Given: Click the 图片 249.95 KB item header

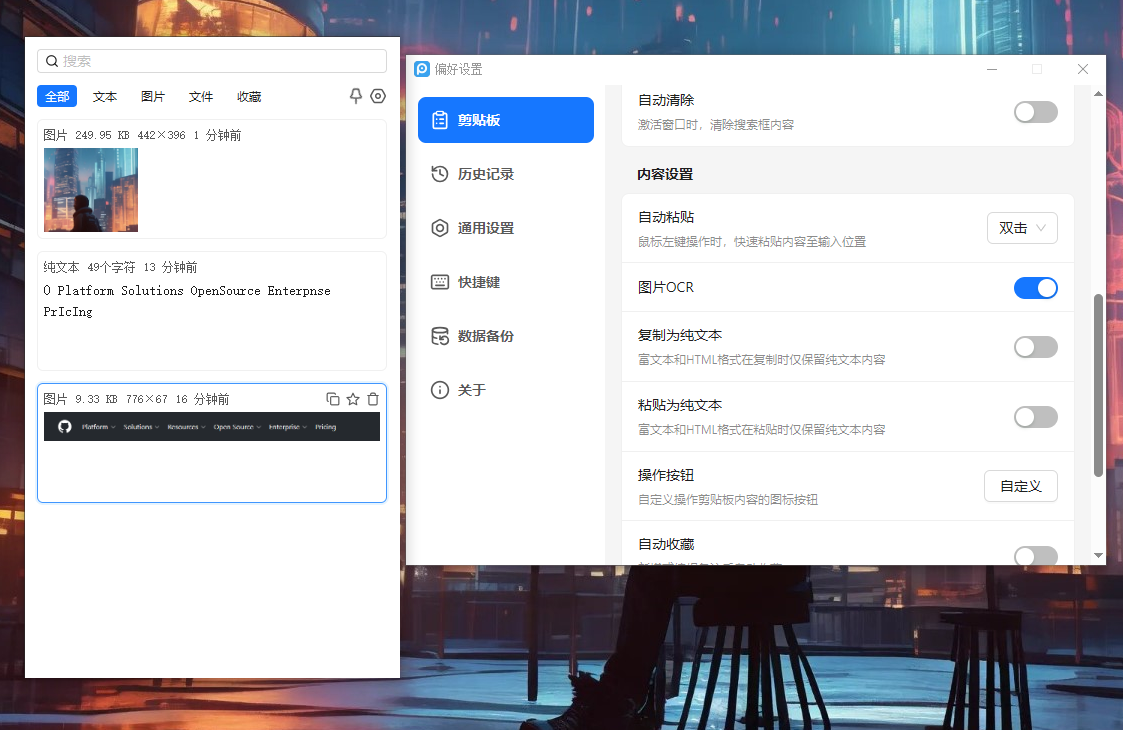Looking at the screenshot, I should click(x=142, y=135).
